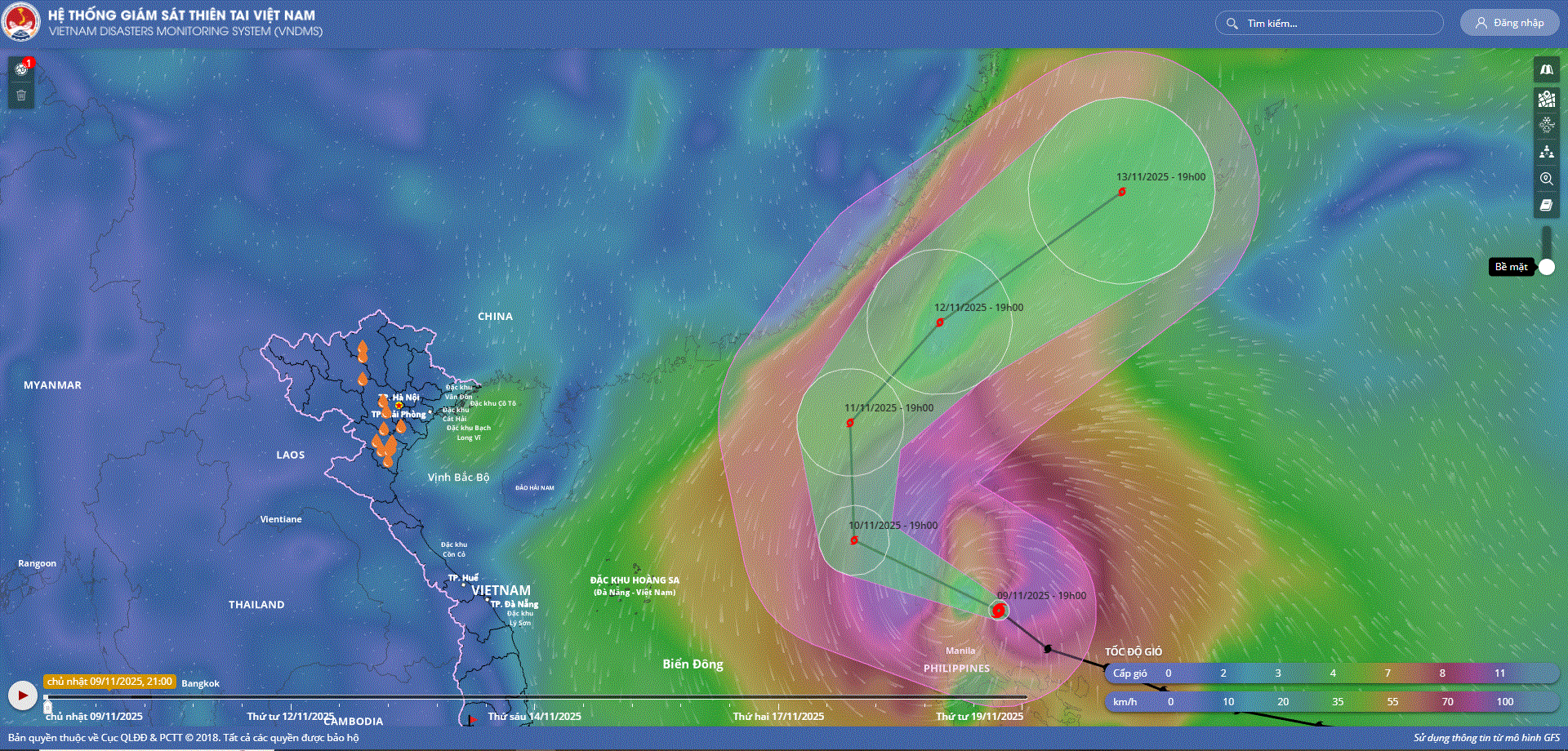
Task: Click the site title Hệ thống giám sát thiên tai
Action: [181, 15]
